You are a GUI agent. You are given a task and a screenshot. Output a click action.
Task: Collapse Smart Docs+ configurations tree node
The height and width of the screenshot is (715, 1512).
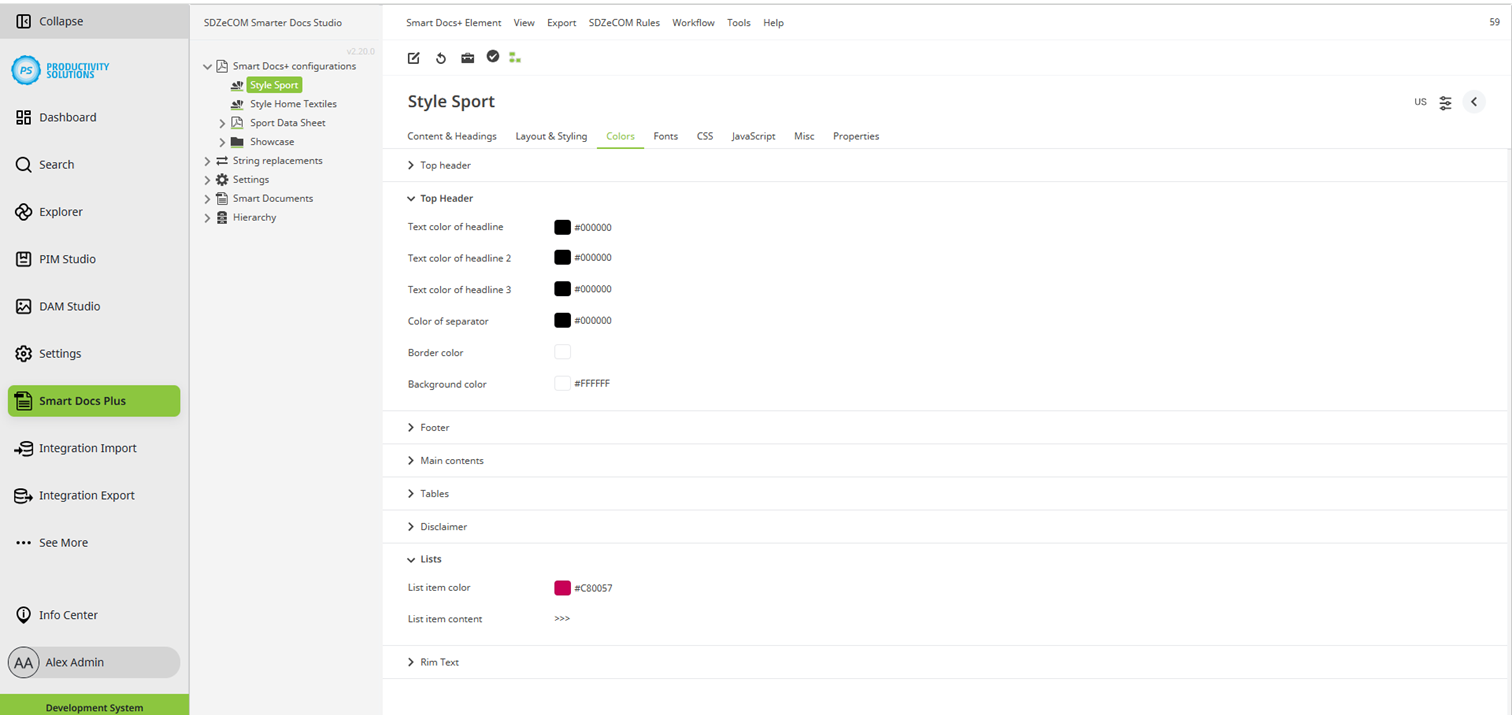click(207, 67)
